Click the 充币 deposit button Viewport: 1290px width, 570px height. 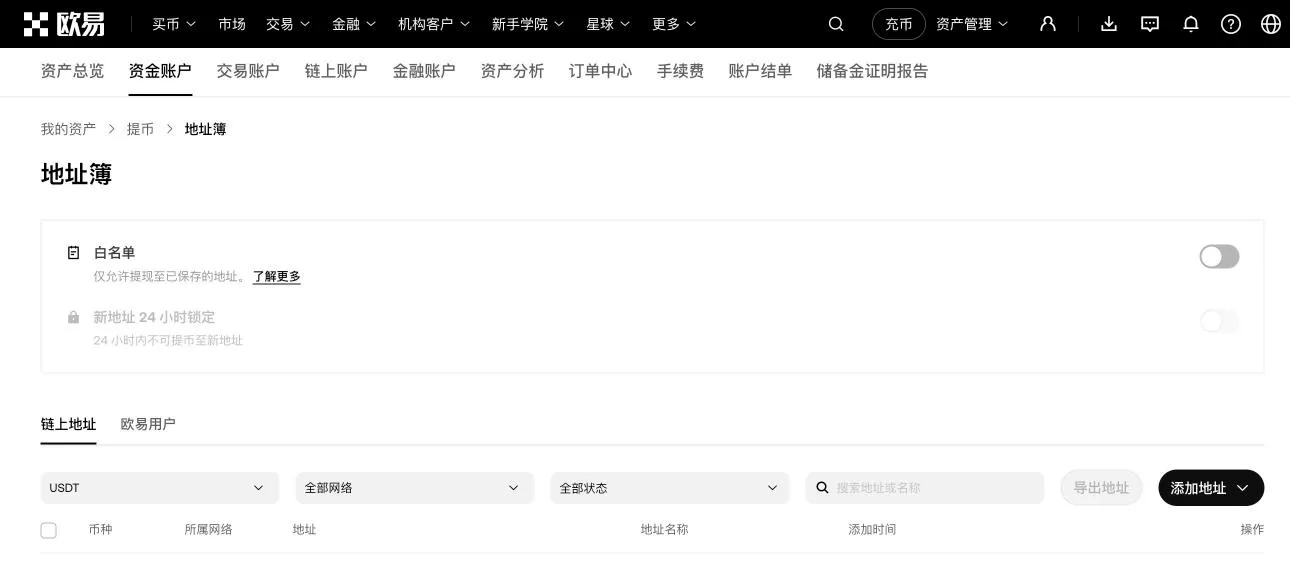(x=899, y=24)
